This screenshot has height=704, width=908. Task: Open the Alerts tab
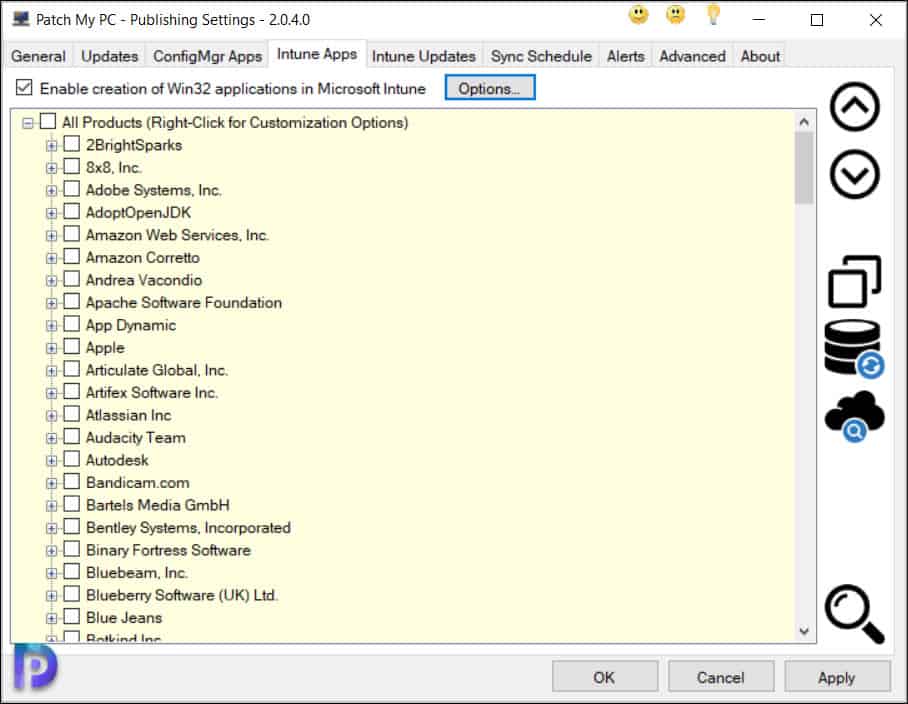[x=625, y=56]
